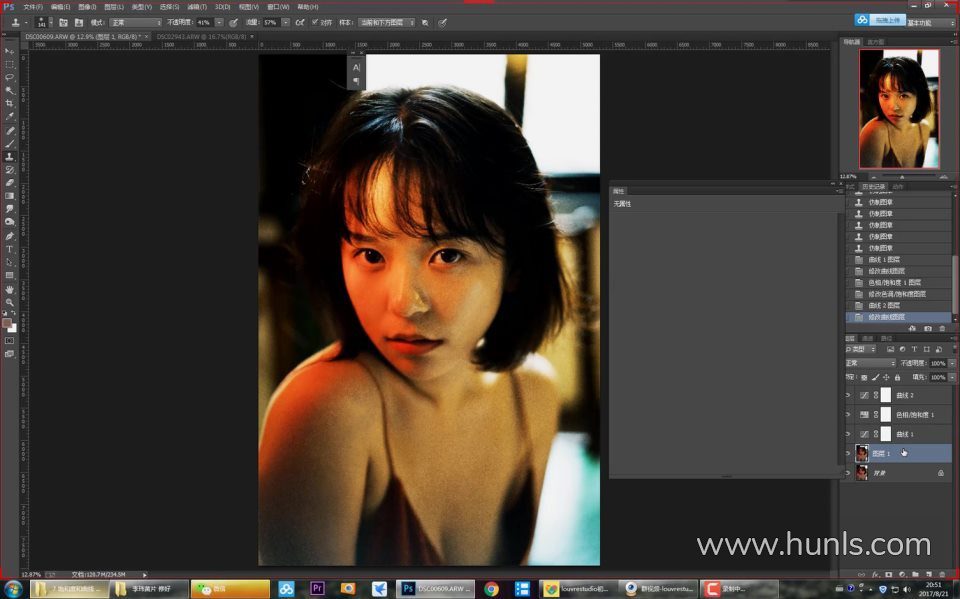Image resolution: width=960 pixels, height=599 pixels.
Task: Open the brush preset picker arrow
Action: pyautogui.click(x=50, y=23)
